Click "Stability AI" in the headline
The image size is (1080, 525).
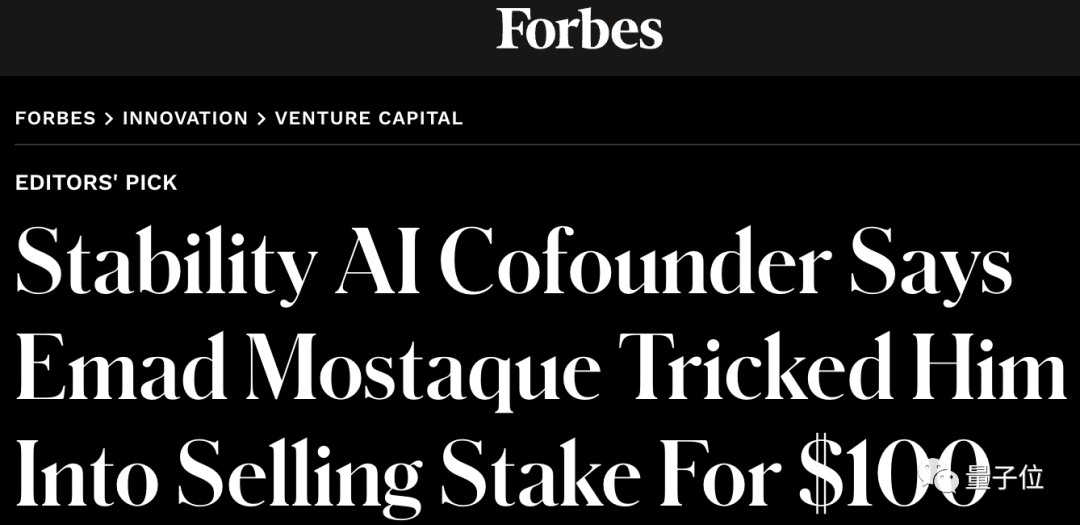[x=218, y=265]
